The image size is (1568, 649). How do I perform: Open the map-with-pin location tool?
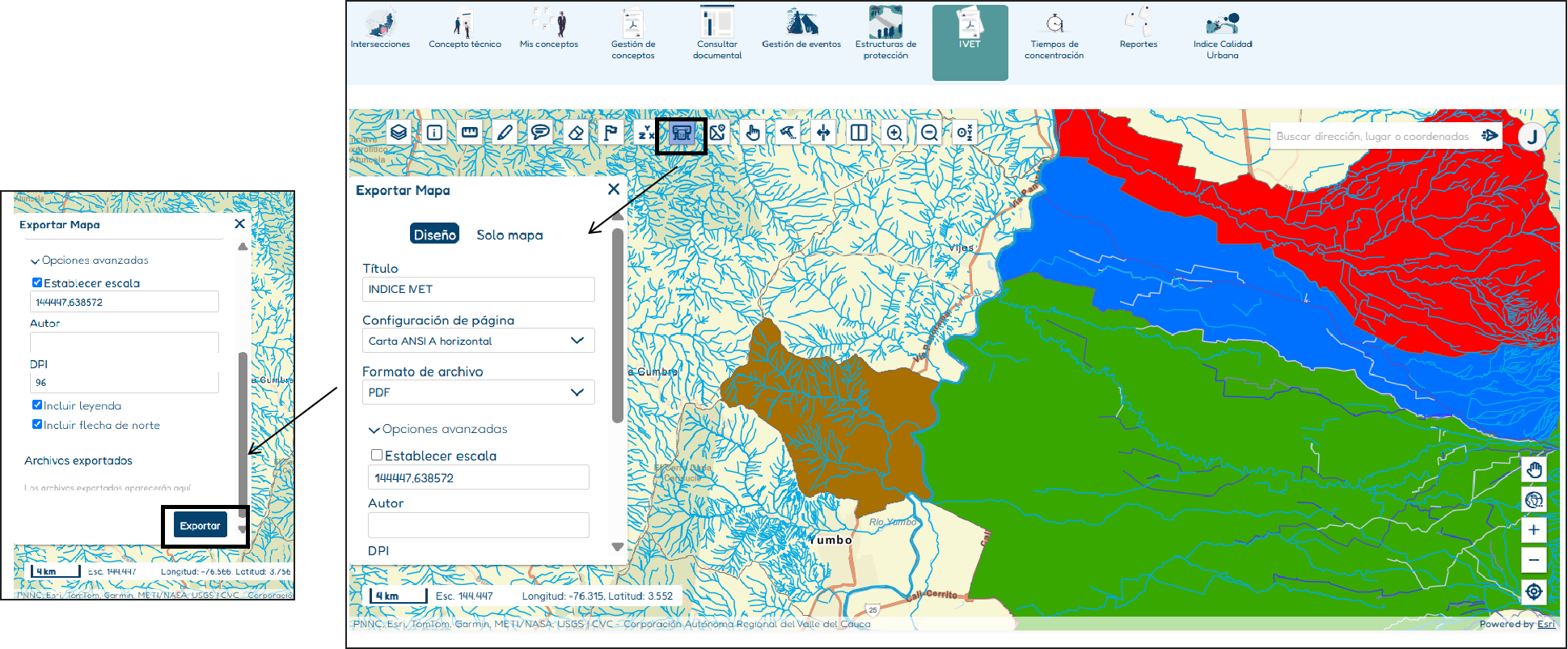tap(717, 132)
